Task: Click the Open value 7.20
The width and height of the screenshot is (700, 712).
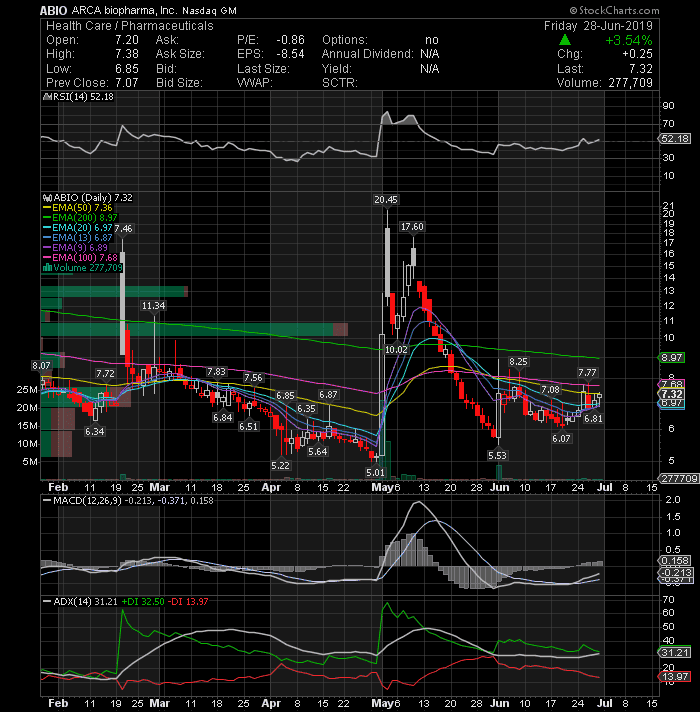Action: (x=127, y=40)
